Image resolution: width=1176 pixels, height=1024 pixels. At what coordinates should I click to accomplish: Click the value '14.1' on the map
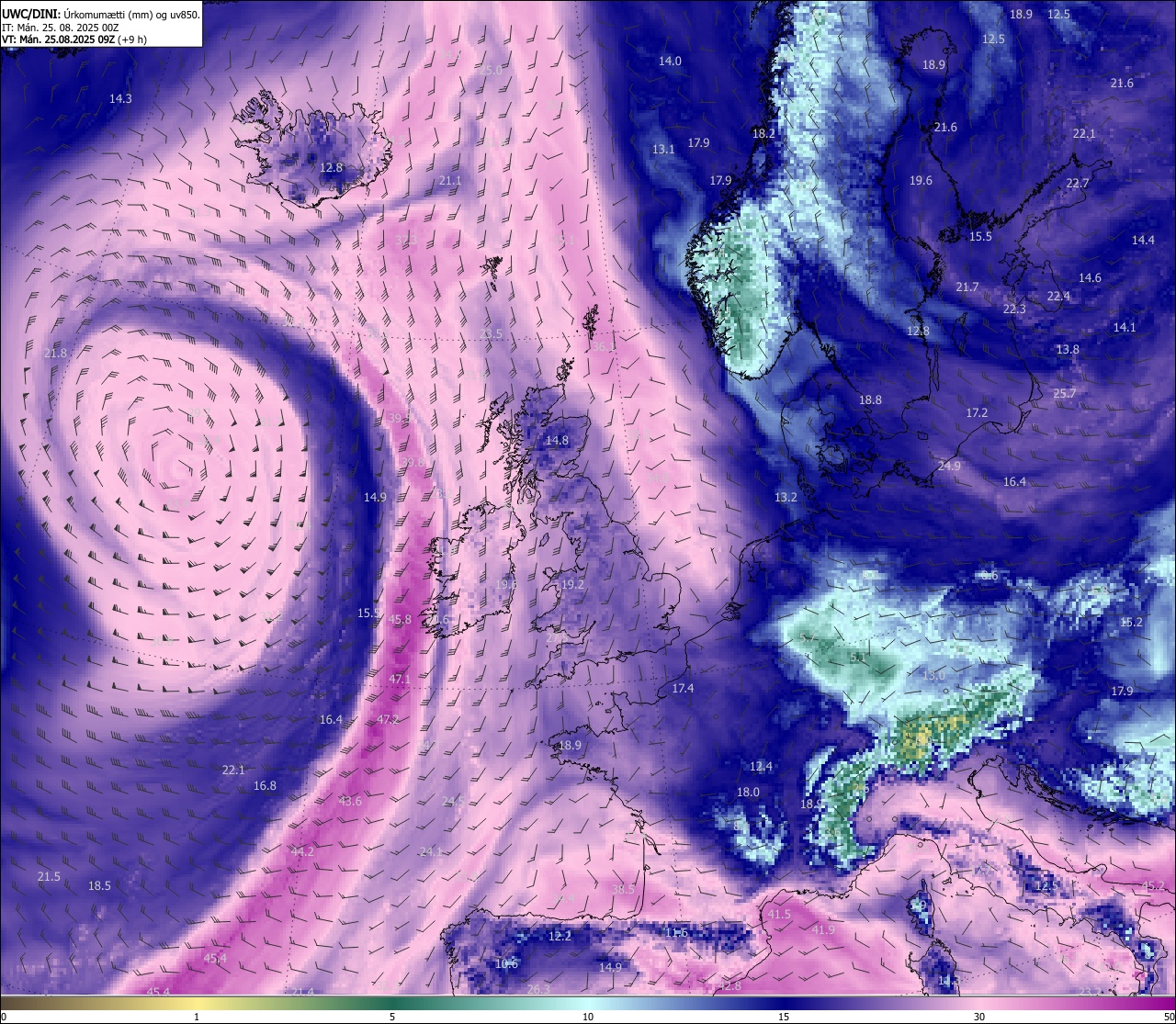tap(1125, 328)
